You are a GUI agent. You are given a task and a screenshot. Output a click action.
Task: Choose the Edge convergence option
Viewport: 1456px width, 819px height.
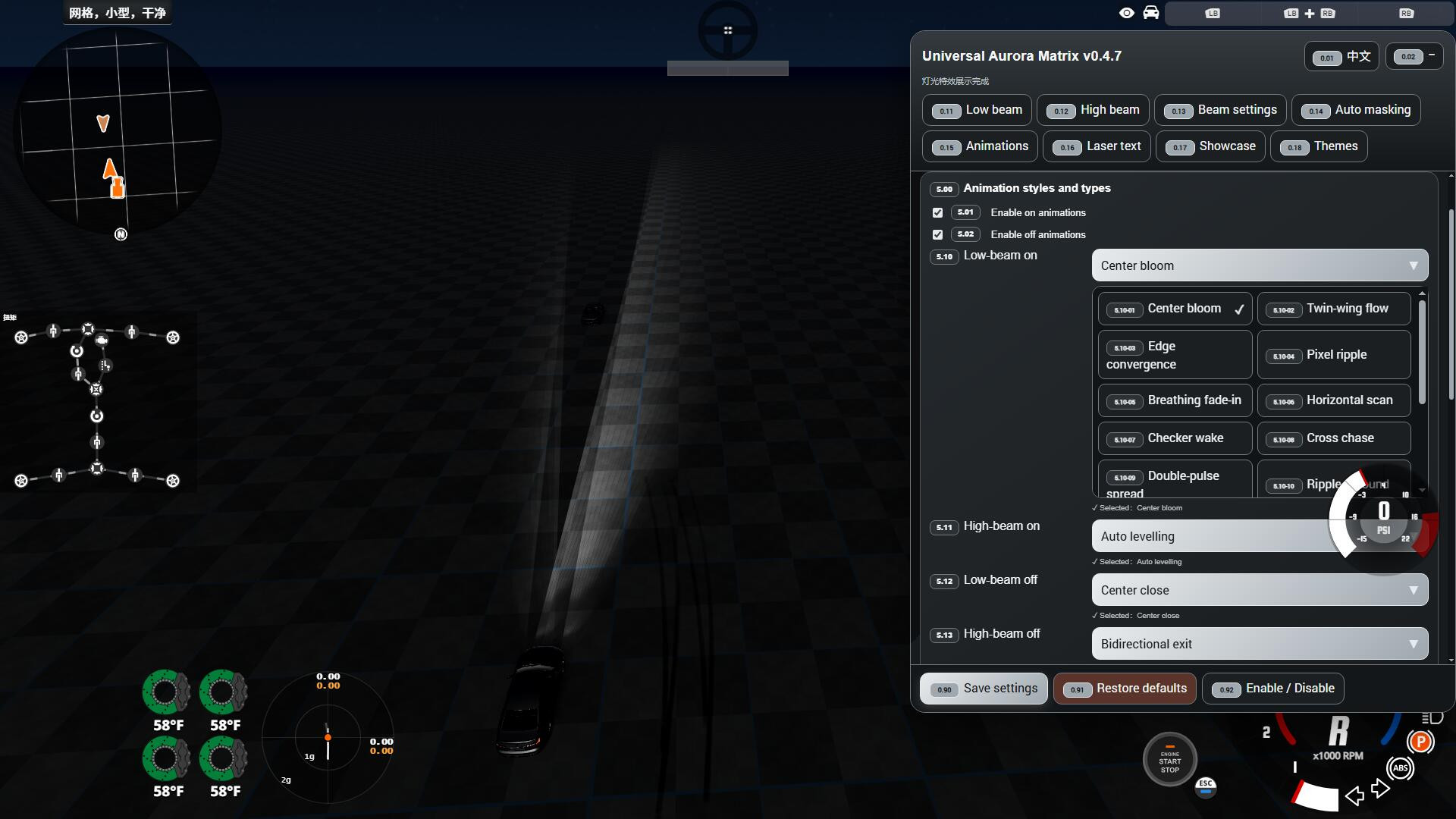[x=1175, y=355]
